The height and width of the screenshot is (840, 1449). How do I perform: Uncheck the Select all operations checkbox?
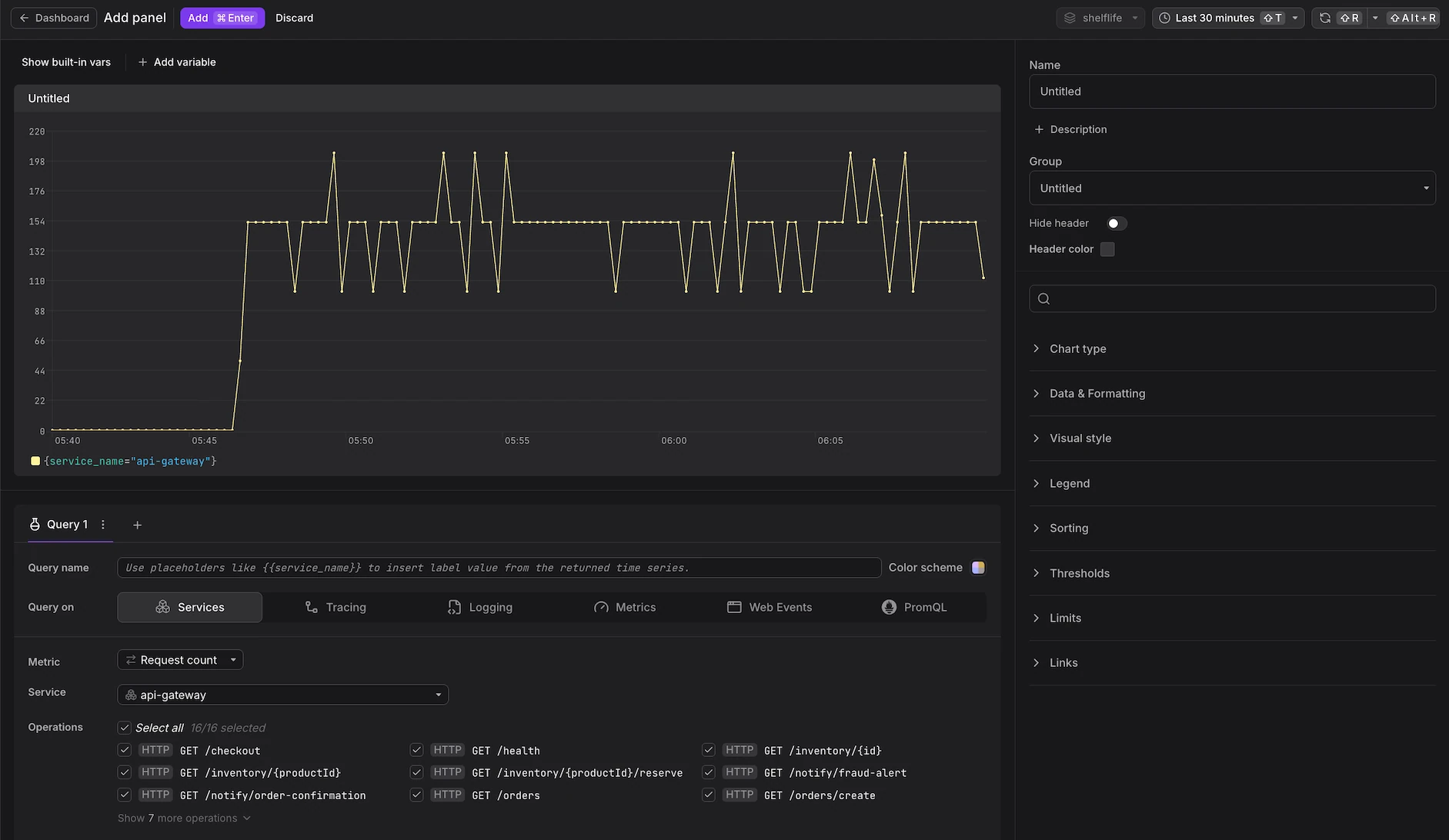point(124,728)
